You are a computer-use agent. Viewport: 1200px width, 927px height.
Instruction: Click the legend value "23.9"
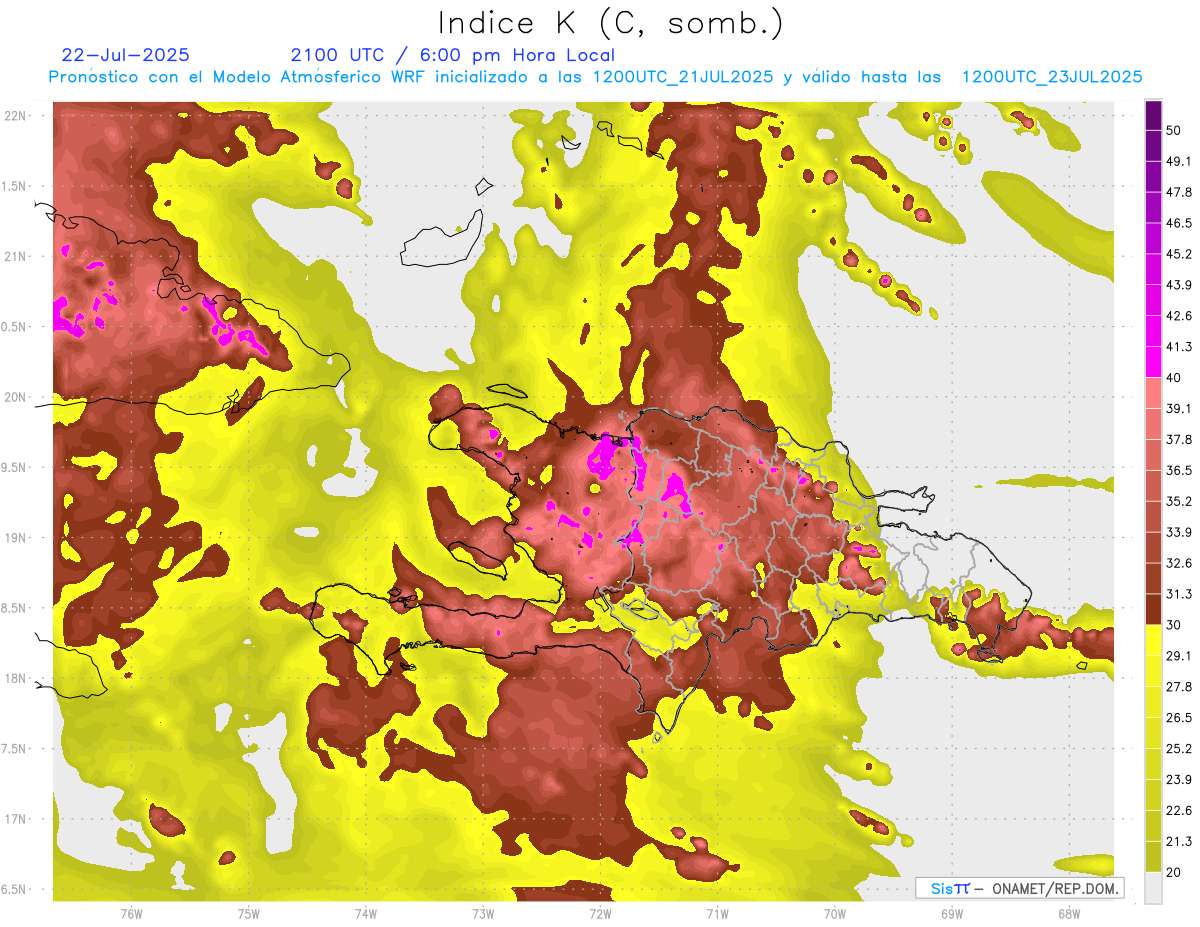[x=1179, y=780]
